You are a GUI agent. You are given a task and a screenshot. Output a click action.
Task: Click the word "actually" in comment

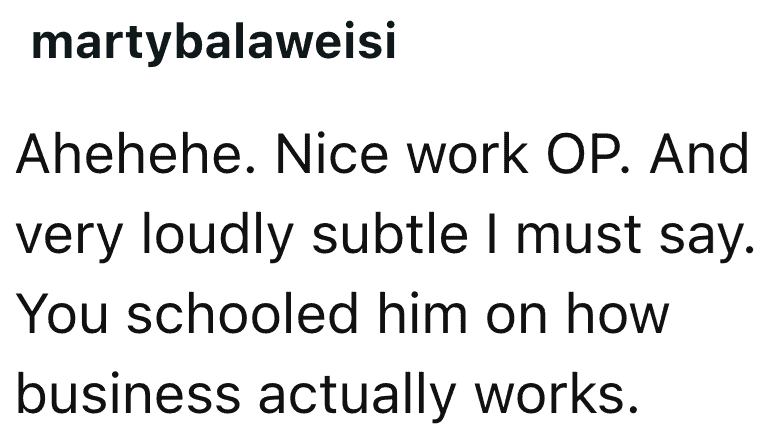(x=357, y=393)
